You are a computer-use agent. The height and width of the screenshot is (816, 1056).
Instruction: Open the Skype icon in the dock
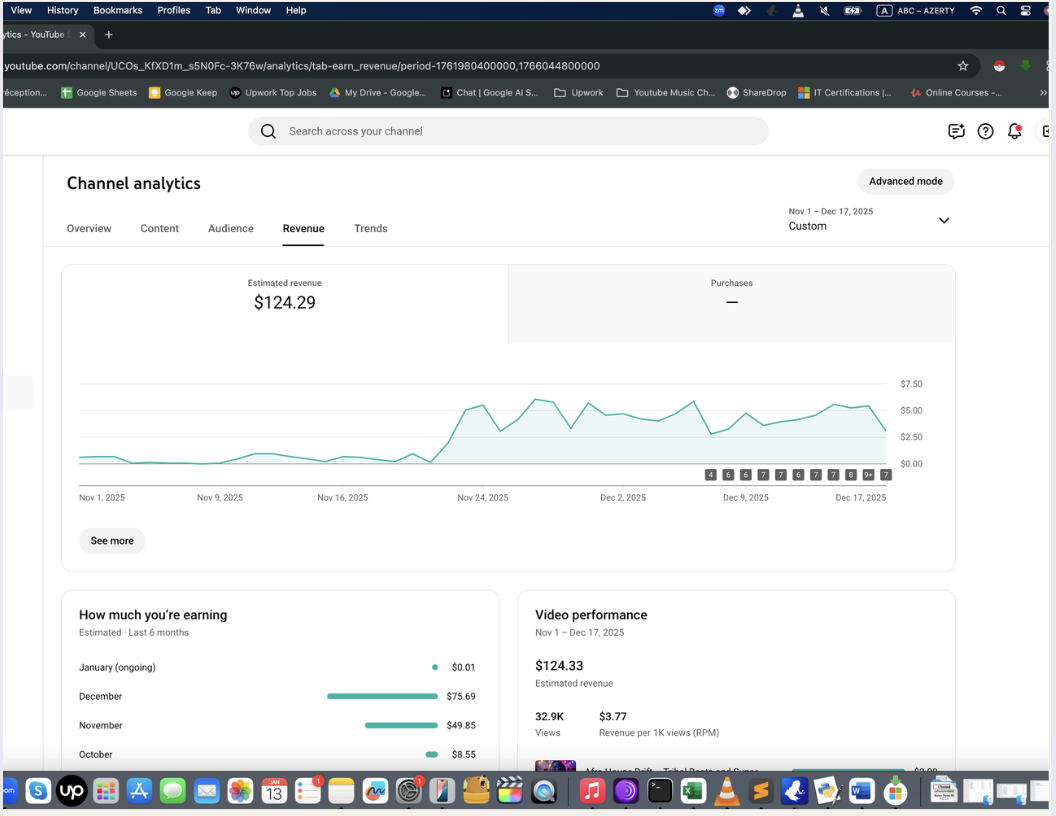[38, 791]
